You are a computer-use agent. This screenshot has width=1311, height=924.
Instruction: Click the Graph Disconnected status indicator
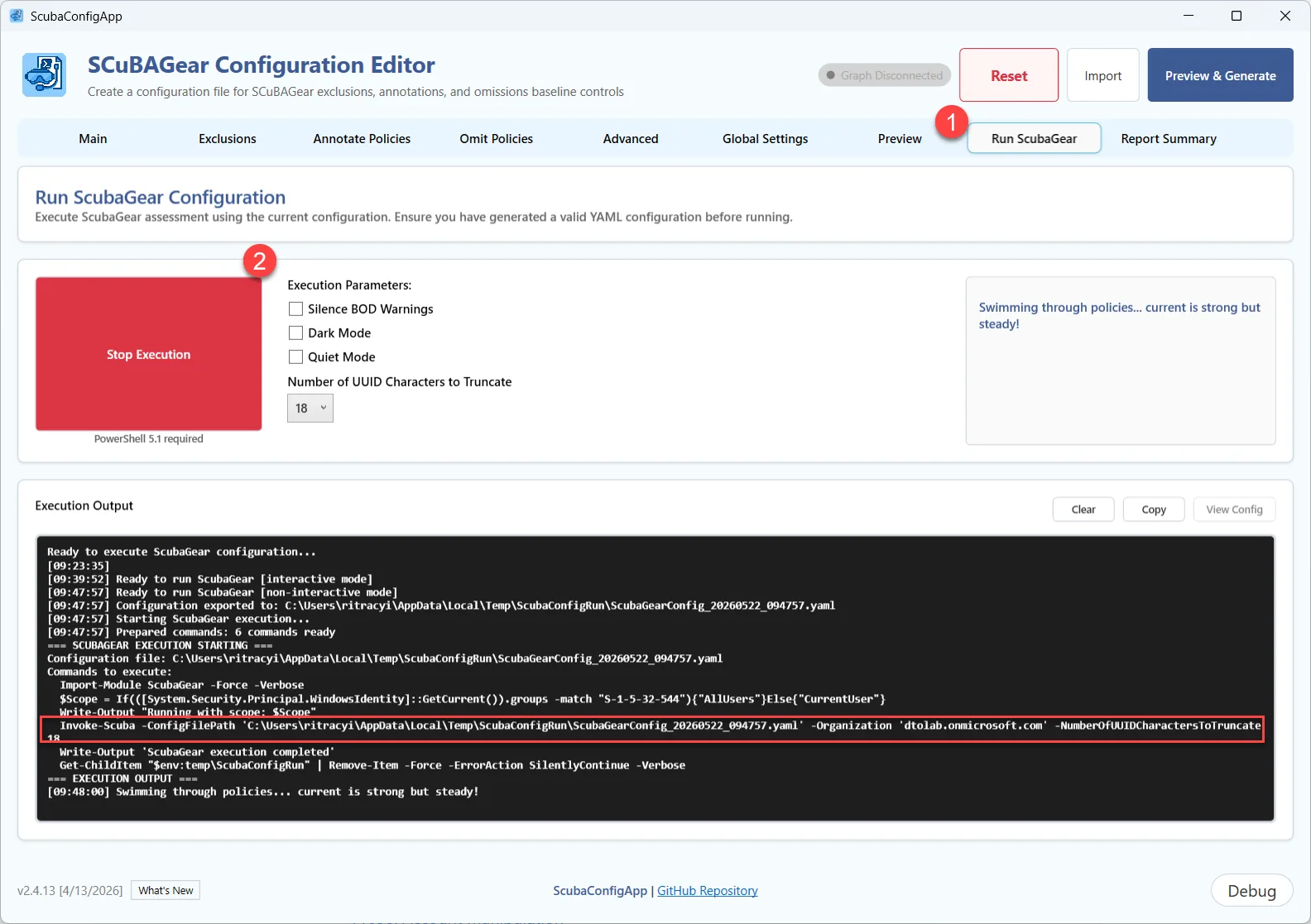[x=884, y=75]
